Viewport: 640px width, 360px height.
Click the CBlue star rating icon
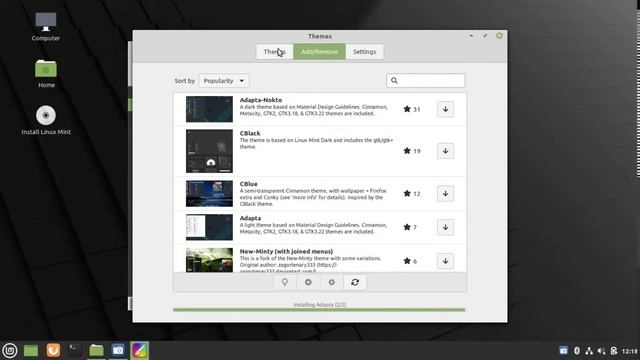(x=407, y=193)
